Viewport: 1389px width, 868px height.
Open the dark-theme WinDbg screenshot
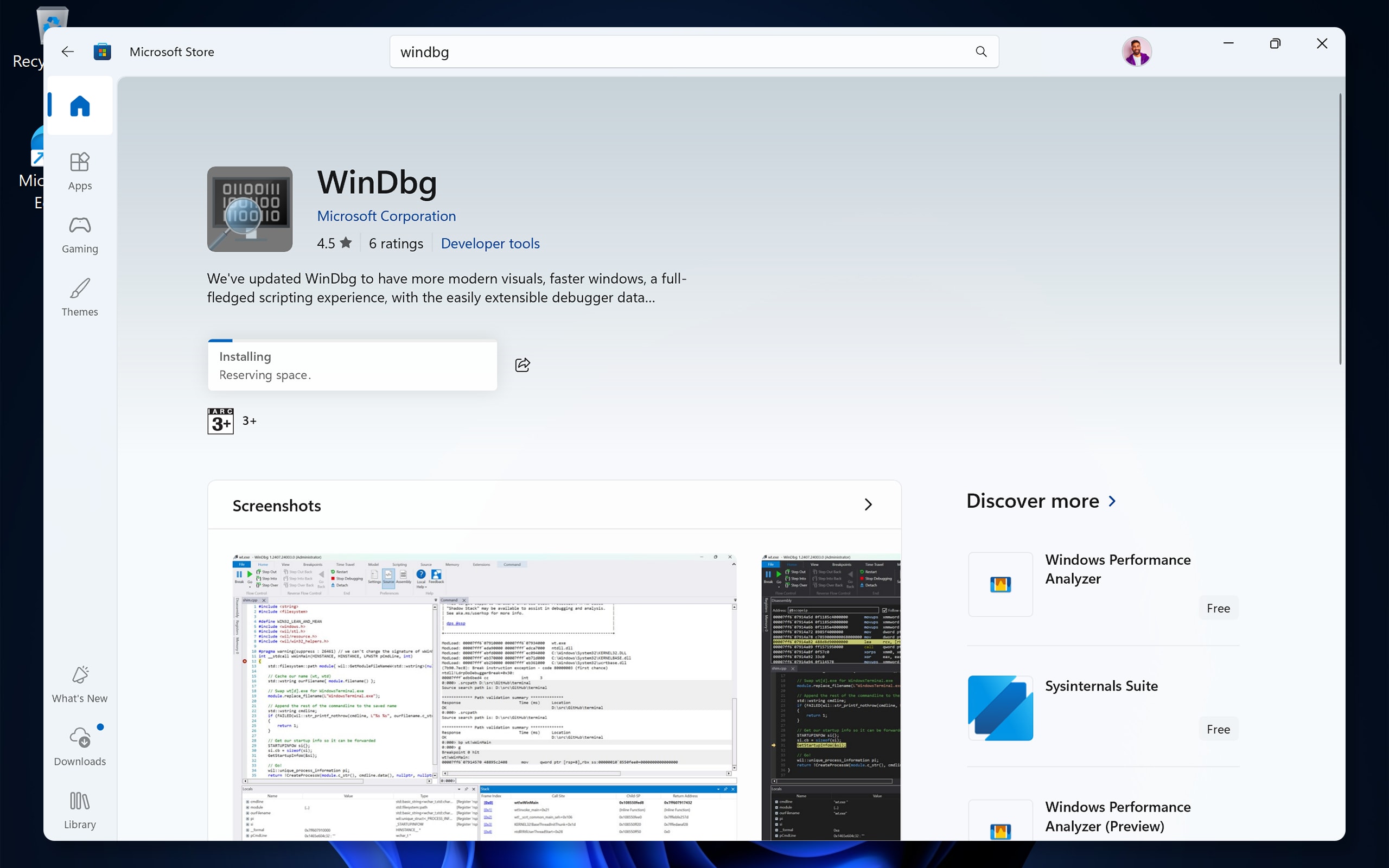[x=831, y=697]
